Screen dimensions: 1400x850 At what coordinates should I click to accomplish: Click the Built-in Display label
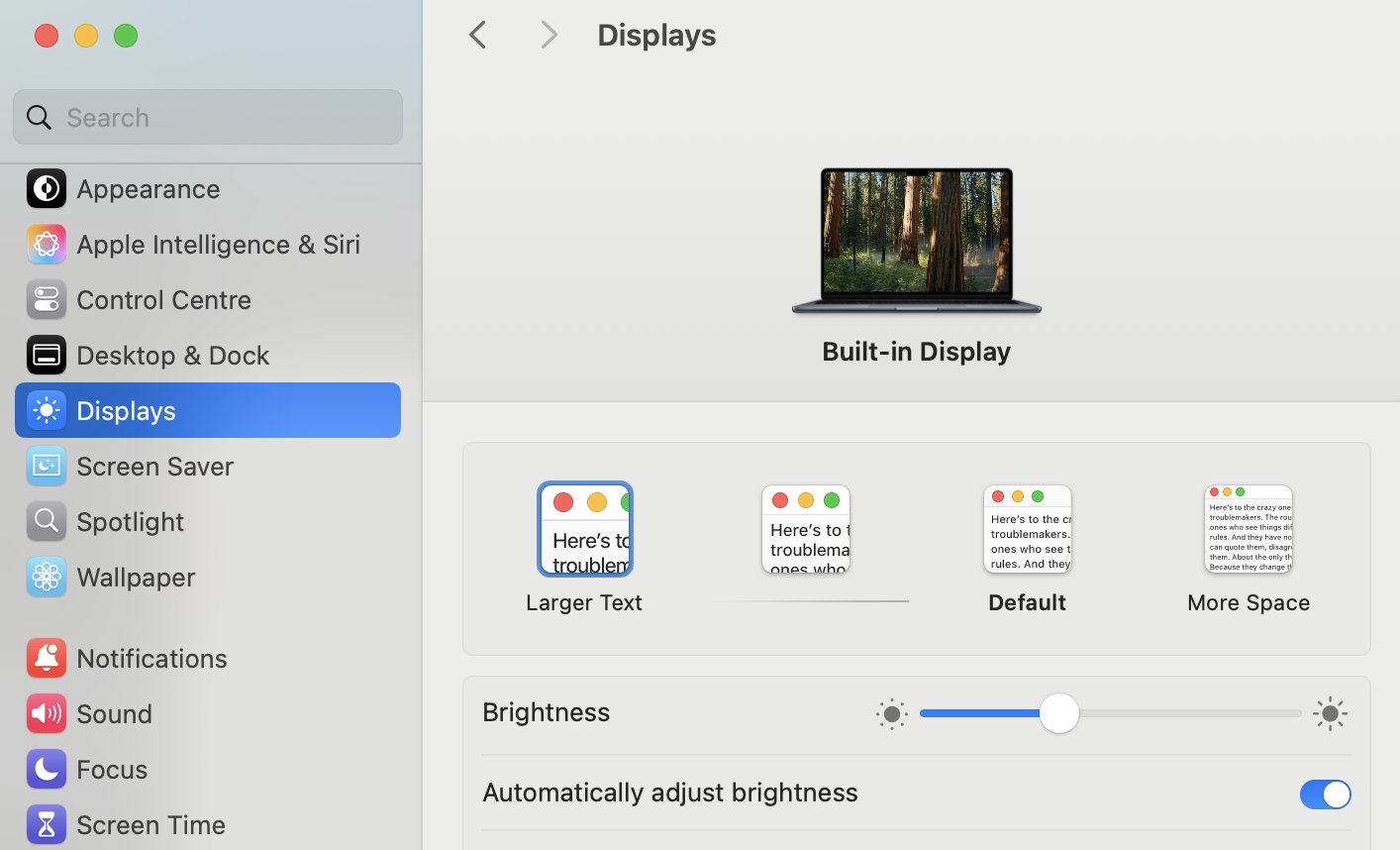(x=916, y=352)
